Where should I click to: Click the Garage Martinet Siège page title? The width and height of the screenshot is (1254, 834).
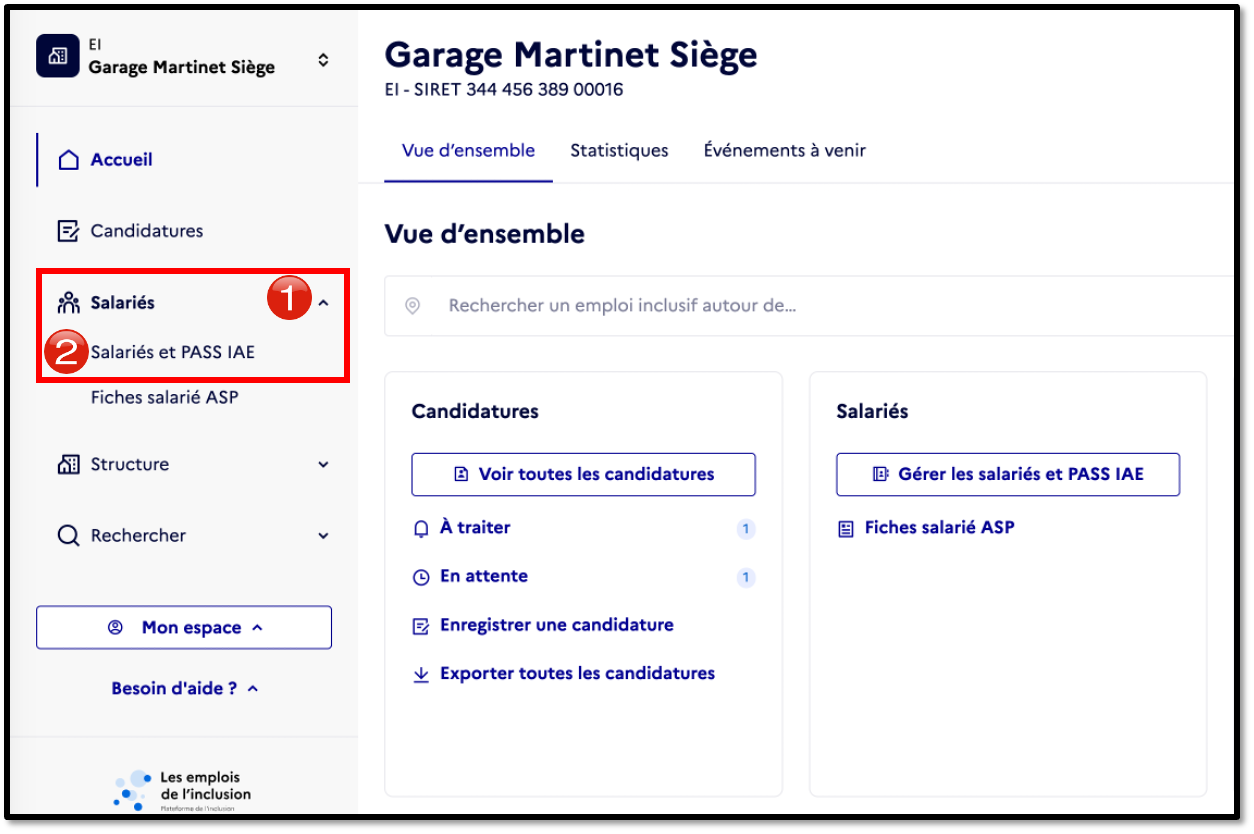[x=571, y=54]
